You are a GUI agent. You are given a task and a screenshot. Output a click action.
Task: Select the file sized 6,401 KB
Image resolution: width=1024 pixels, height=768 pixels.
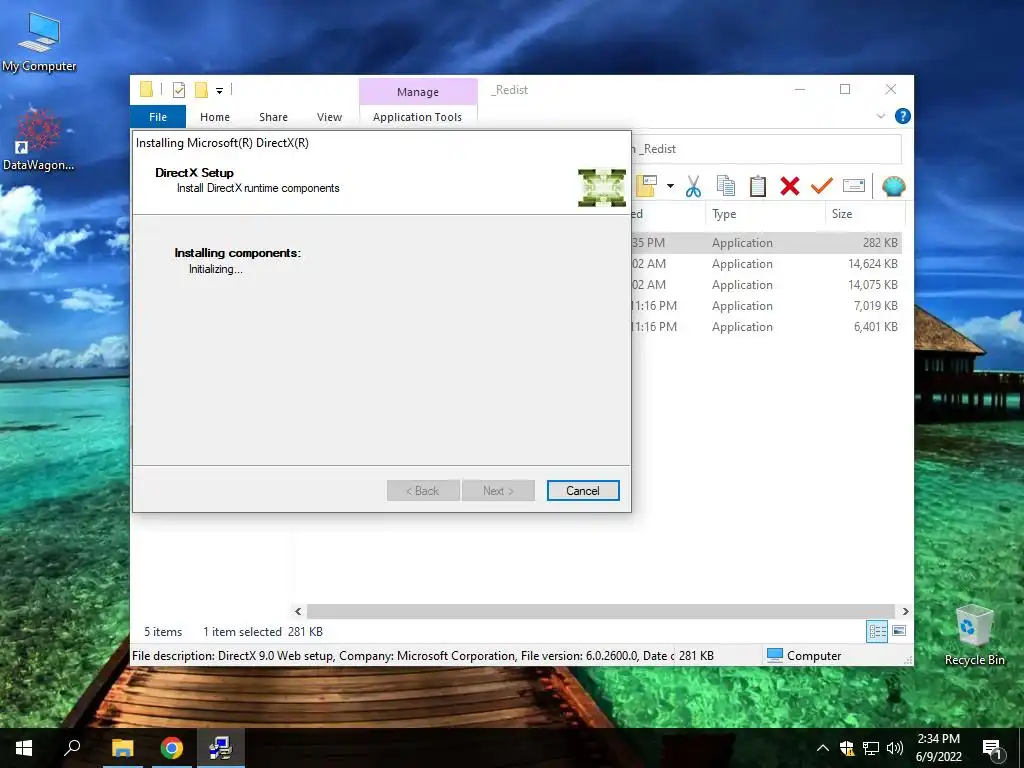click(767, 327)
